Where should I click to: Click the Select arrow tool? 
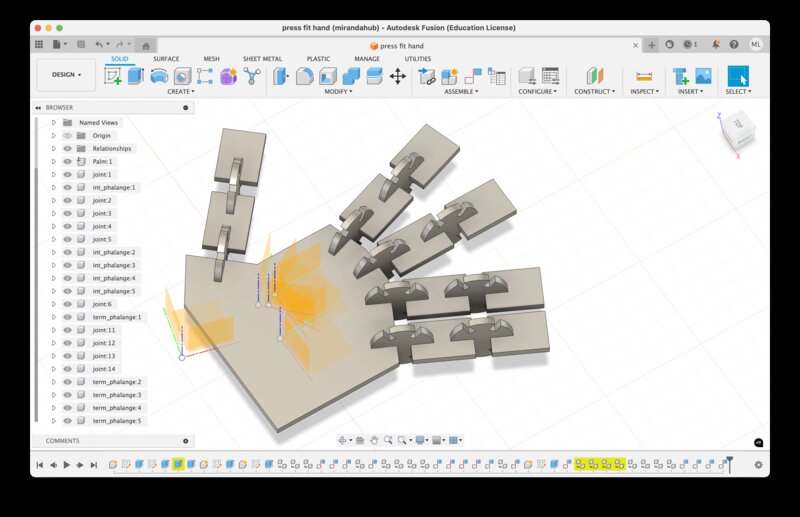[x=738, y=76]
